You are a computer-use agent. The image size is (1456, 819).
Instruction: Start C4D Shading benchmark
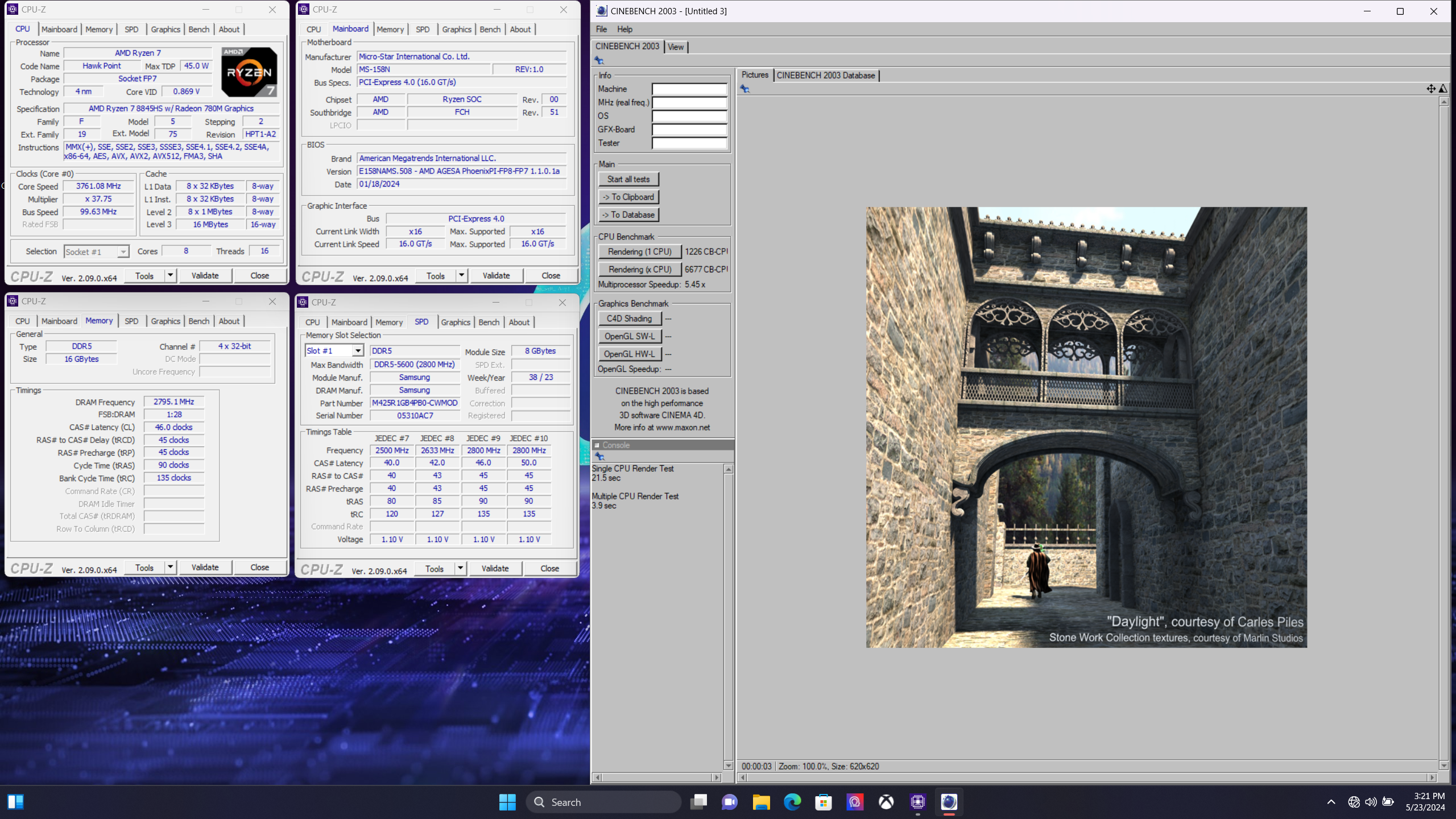(630, 318)
